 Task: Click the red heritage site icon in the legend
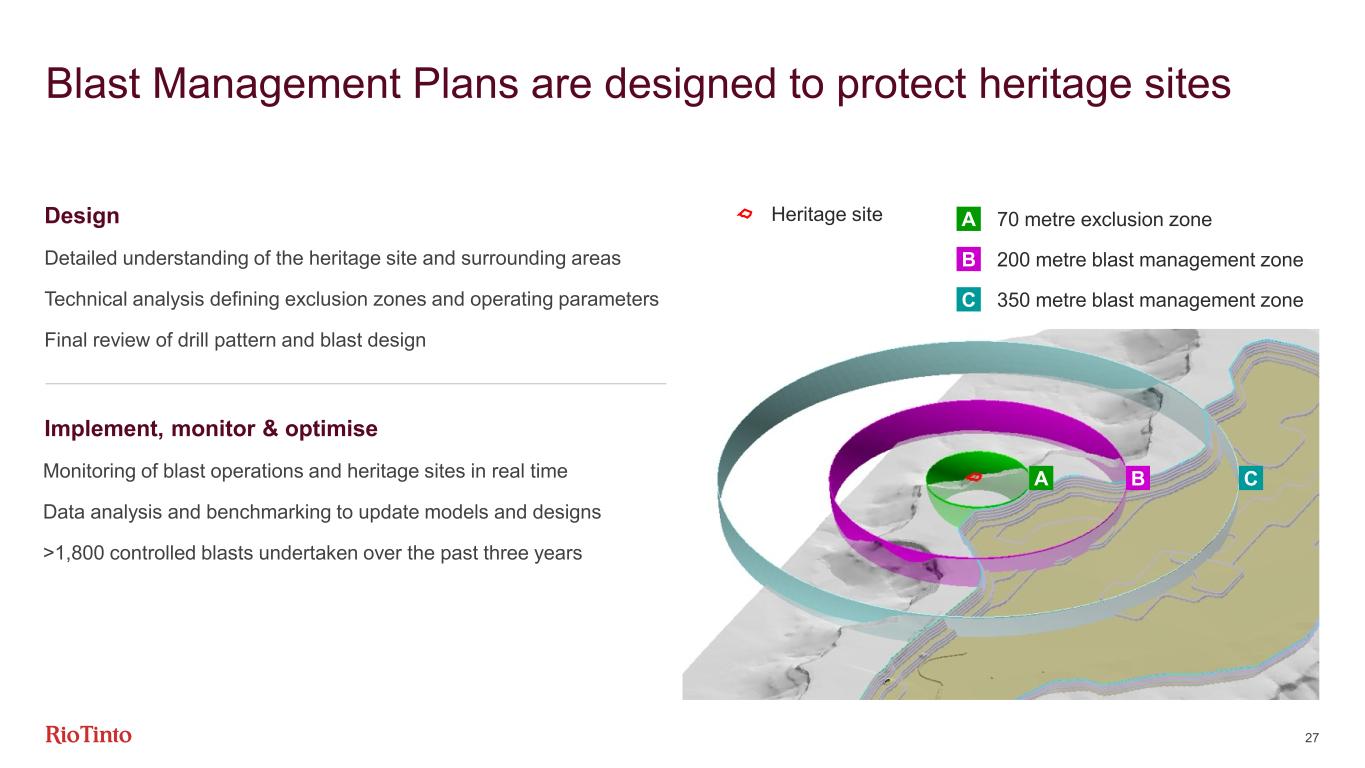coord(744,214)
